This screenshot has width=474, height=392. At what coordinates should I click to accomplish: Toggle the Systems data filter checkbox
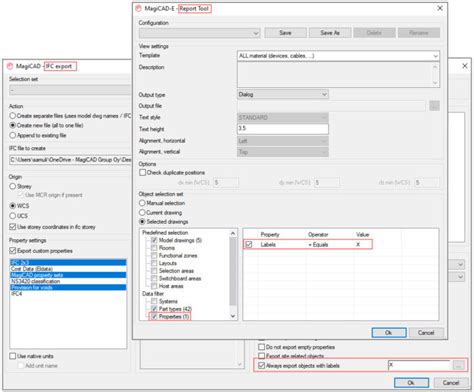[154, 301]
